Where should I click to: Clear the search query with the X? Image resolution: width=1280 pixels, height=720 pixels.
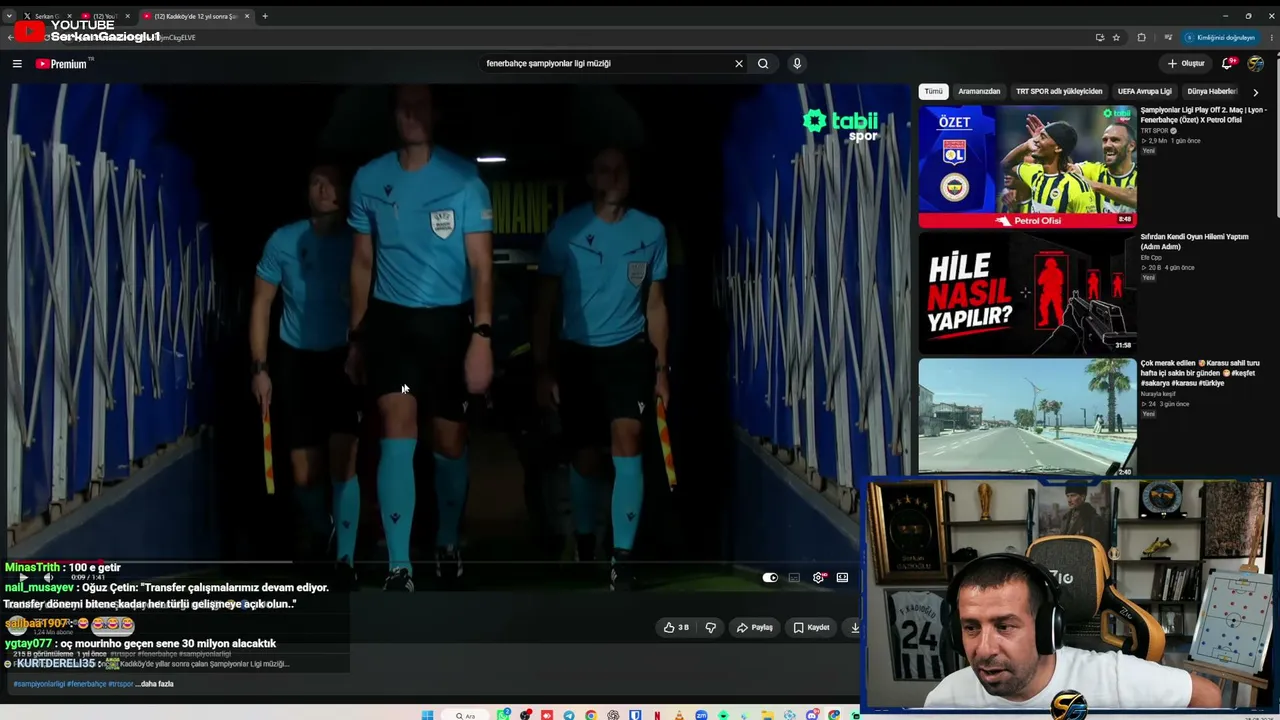[x=739, y=64]
